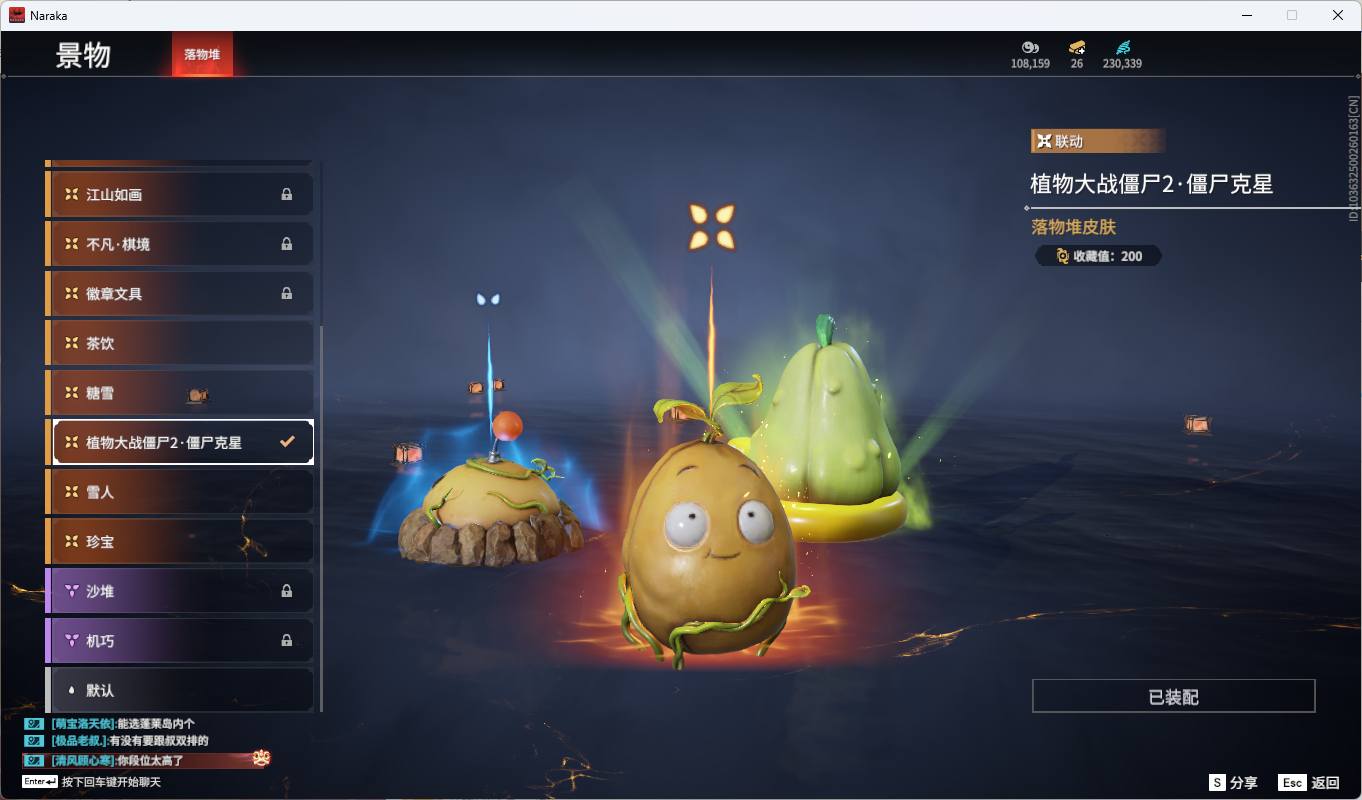This screenshot has width=1362, height=800.
Task: Click the gold bar currency icon
Action: 1076,47
